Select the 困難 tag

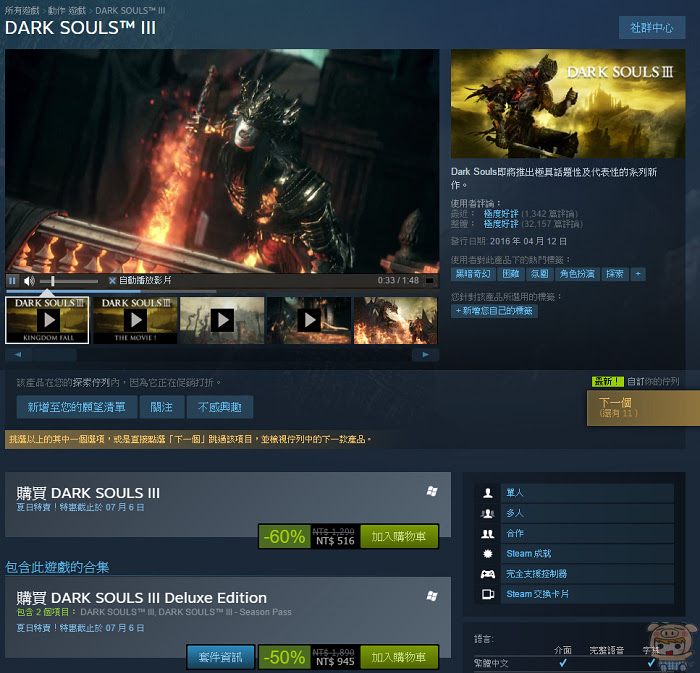point(511,274)
